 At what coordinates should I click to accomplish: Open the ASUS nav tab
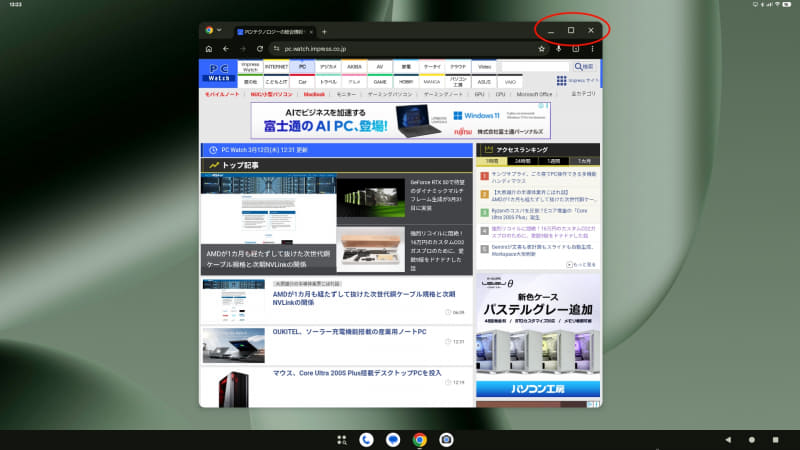pyautogui.click(x=484, y=82)
